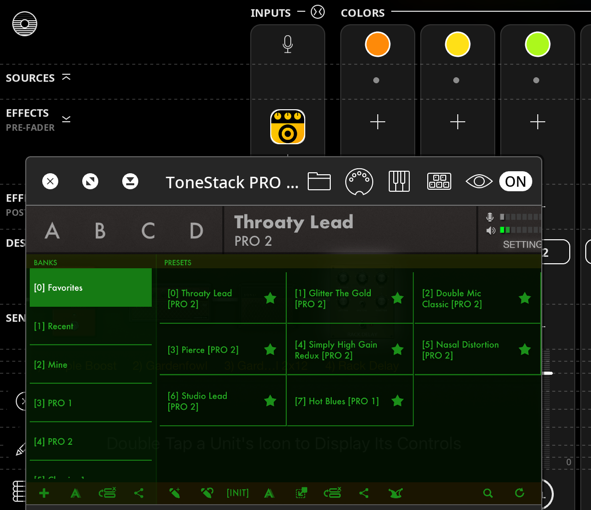Select the [2] Mine bank
This screenshot has width=591, height=510.
click(x=90, y=365)
